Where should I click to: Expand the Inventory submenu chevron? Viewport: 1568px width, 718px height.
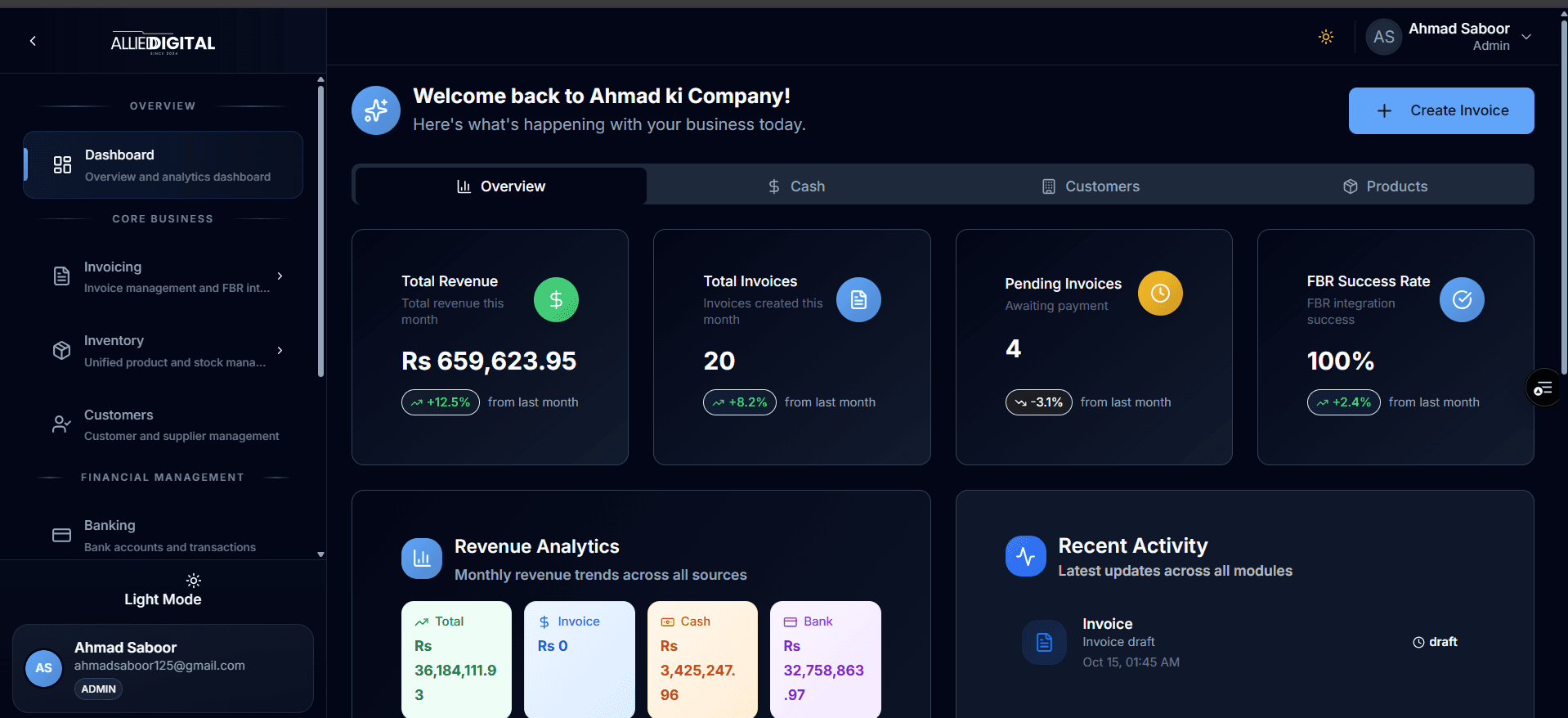tap(280, 350)
